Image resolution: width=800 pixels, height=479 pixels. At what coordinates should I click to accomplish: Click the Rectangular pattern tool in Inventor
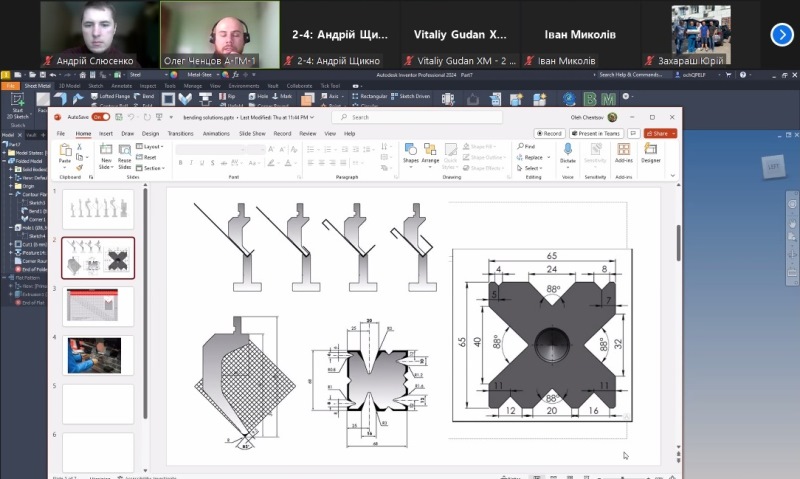[369, 96]
